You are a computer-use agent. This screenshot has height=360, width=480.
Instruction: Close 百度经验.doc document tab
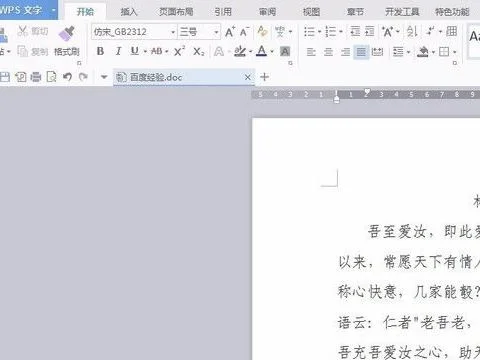247,77
